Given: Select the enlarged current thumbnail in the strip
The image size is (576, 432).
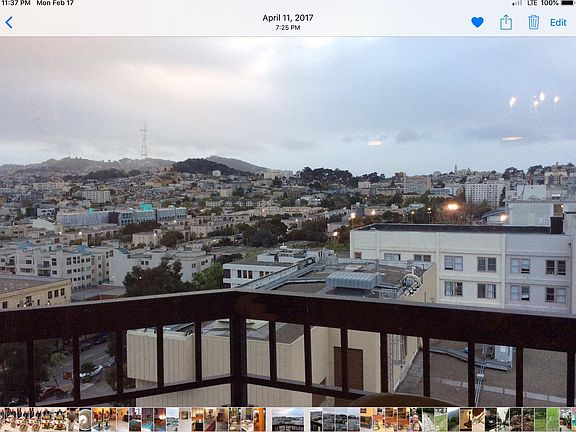Looking at the screenshot, I should 288,419.
